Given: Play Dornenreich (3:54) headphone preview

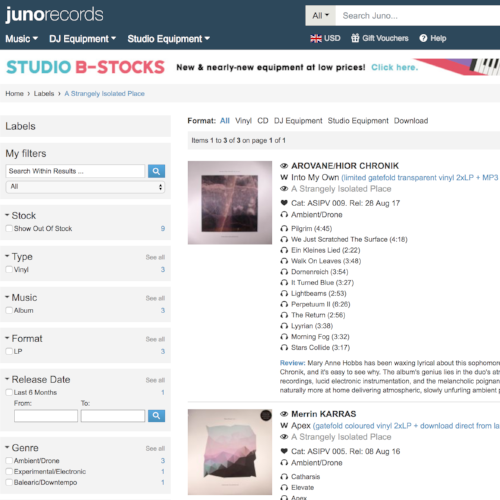Looking at the screenshot, I should click(284, 272).
